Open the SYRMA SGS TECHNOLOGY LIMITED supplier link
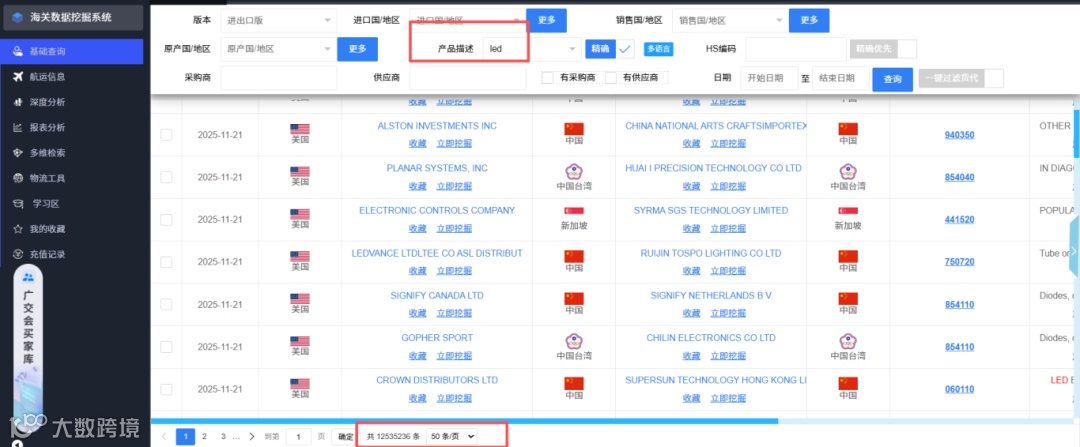1080x447 pixels. click(x=711, y=211)
